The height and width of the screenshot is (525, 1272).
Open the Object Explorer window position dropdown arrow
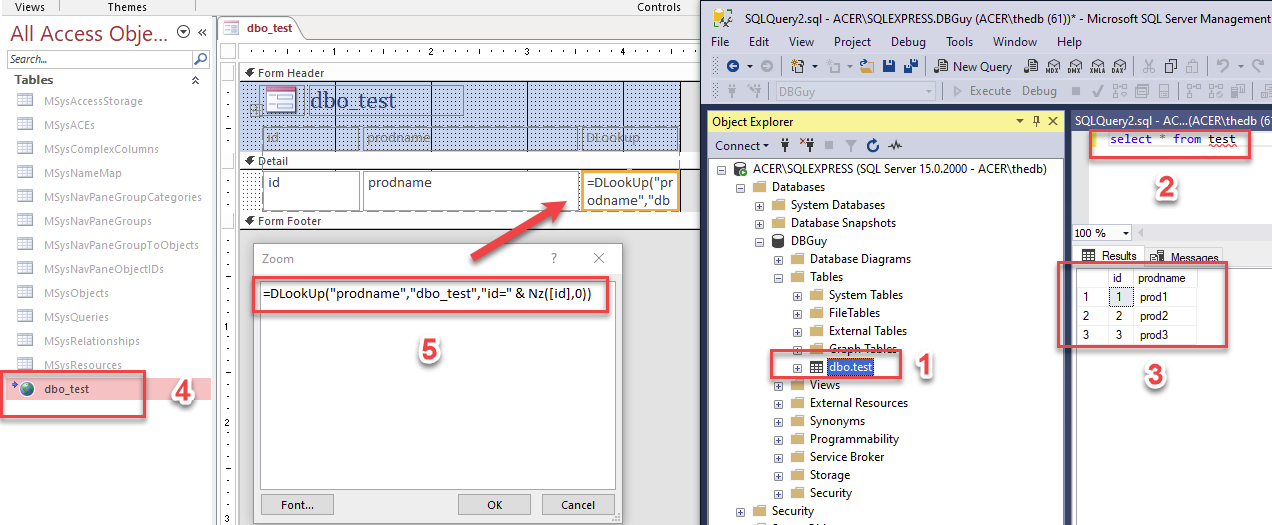tap(1020, 121)
